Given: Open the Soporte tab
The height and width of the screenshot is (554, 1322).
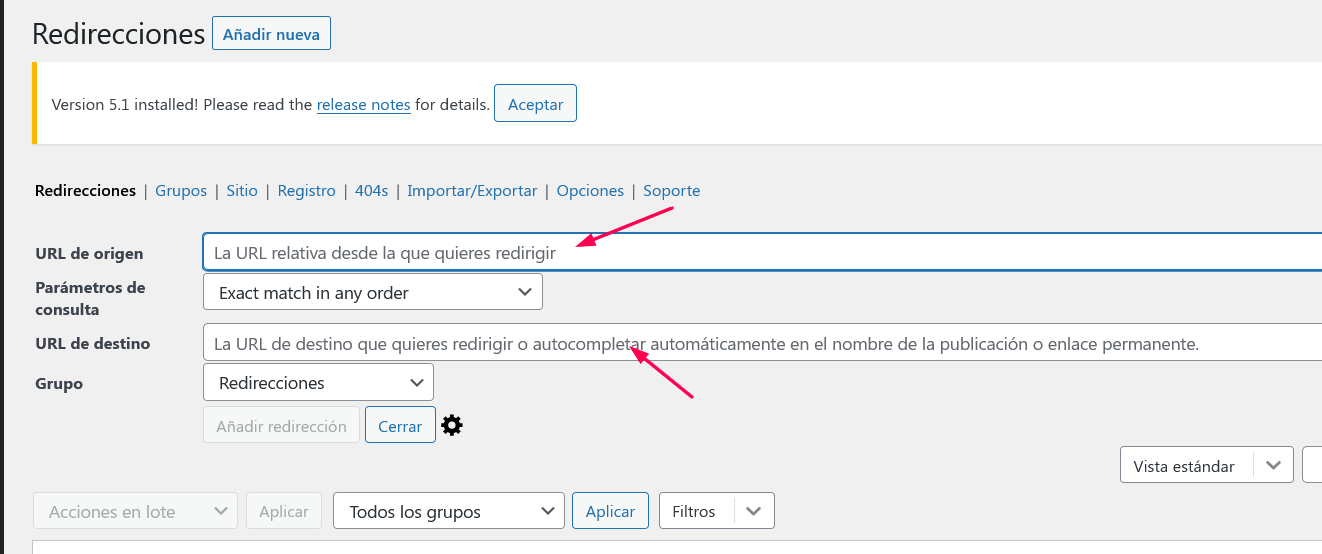Looking at the screenshot, I should pos(671,190).
